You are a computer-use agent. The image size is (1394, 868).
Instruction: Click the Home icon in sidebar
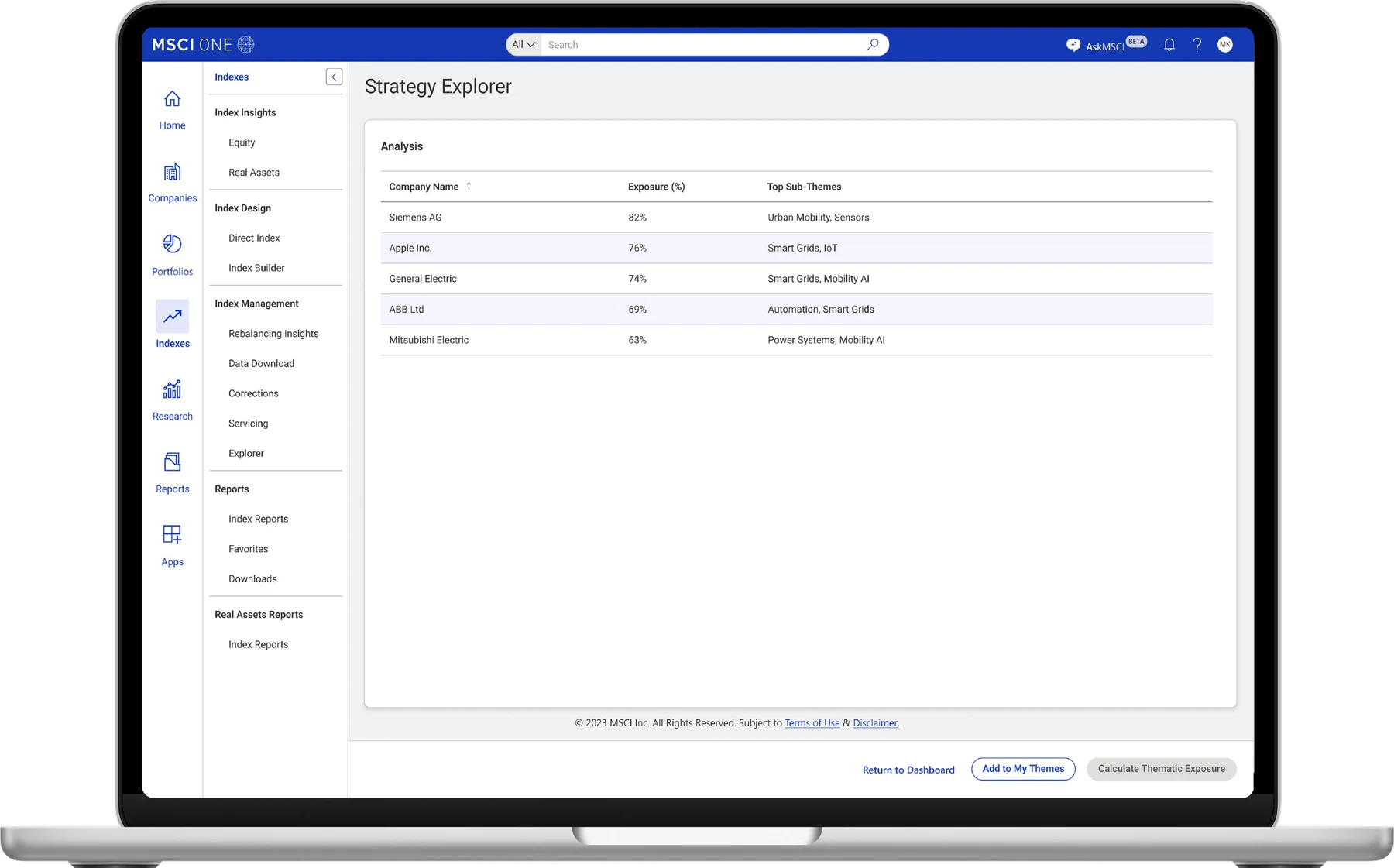(x=172, y=99)
